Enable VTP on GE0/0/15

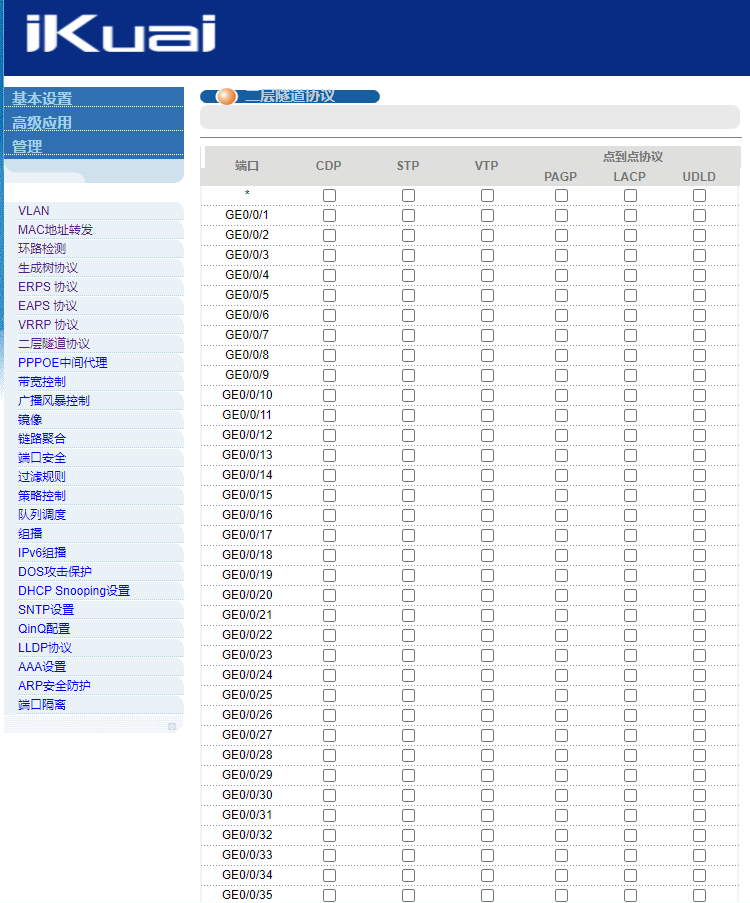click(x=487, y=495)
